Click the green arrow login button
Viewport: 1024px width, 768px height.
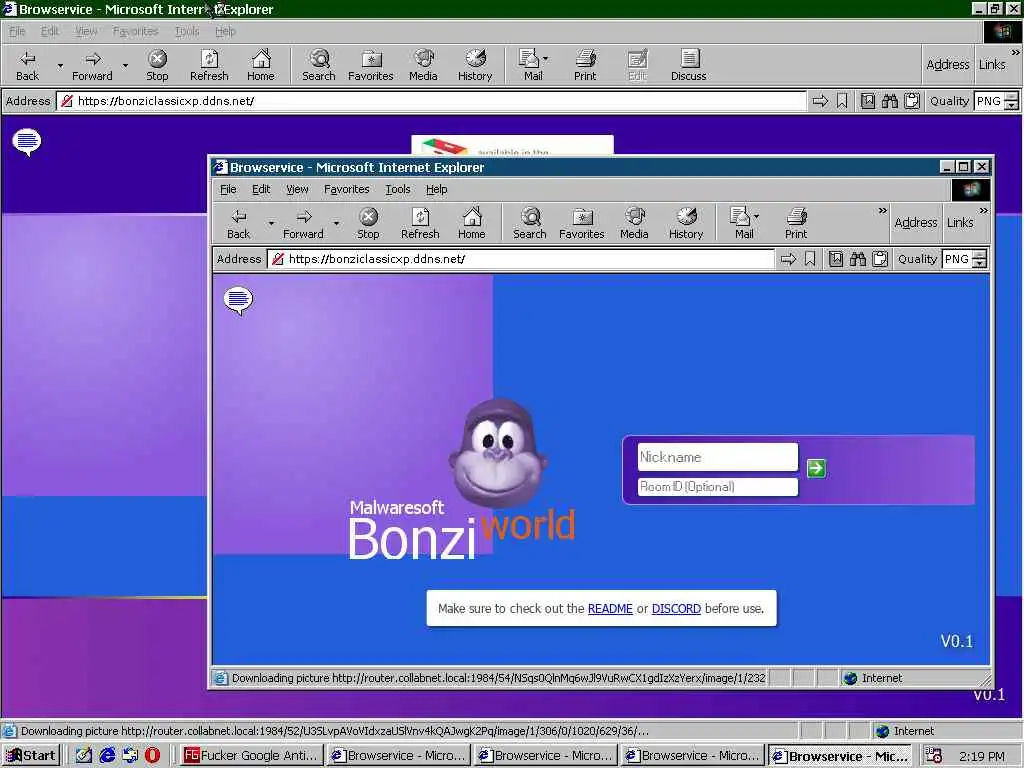pos(816,468)
